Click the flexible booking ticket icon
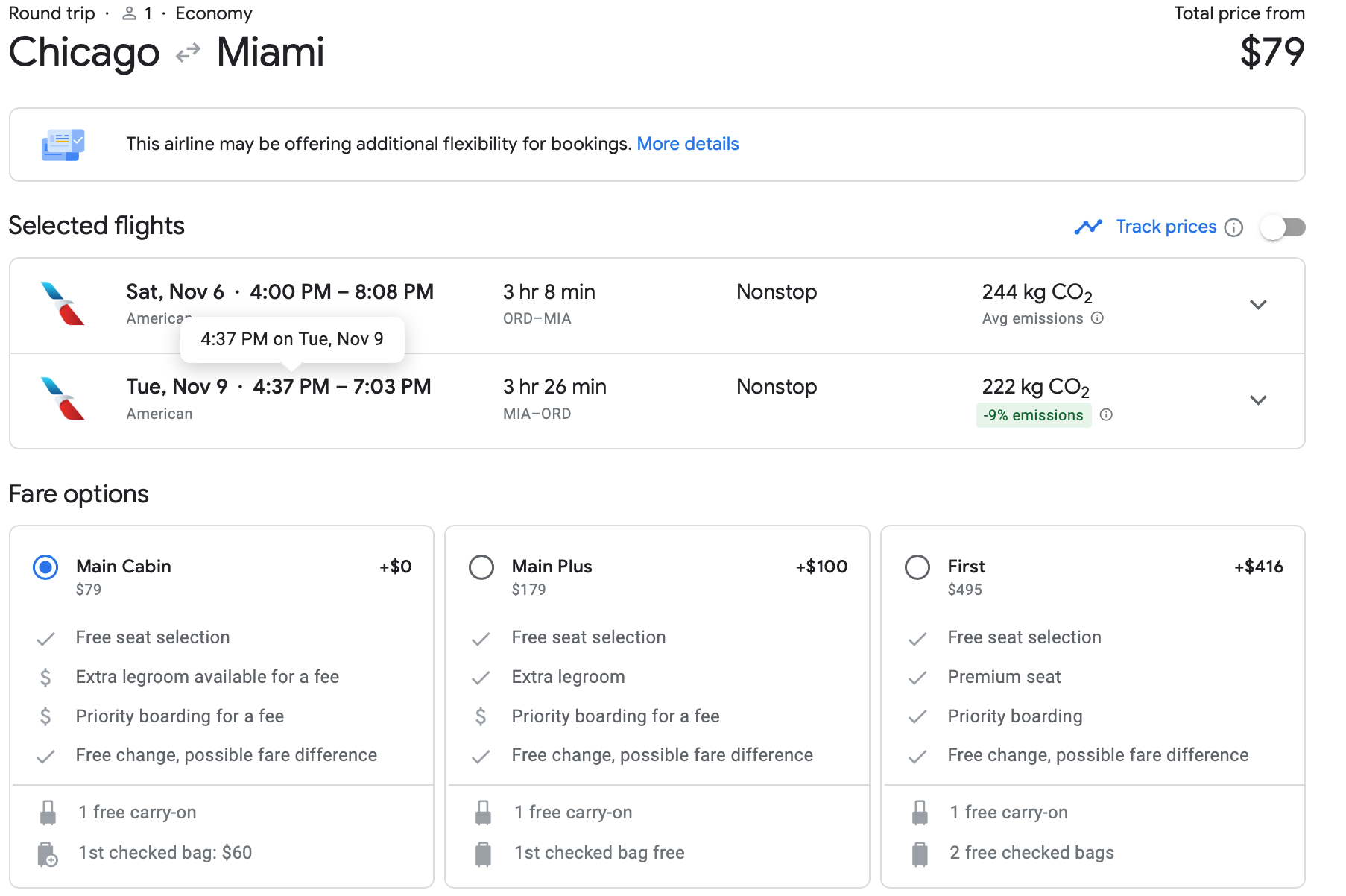1346x896 pixels. pos(63,145)
